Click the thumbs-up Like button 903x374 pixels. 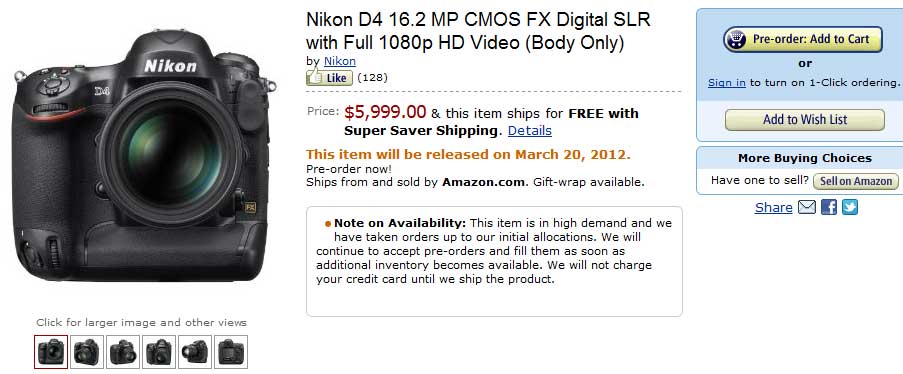tap(329, 77)
